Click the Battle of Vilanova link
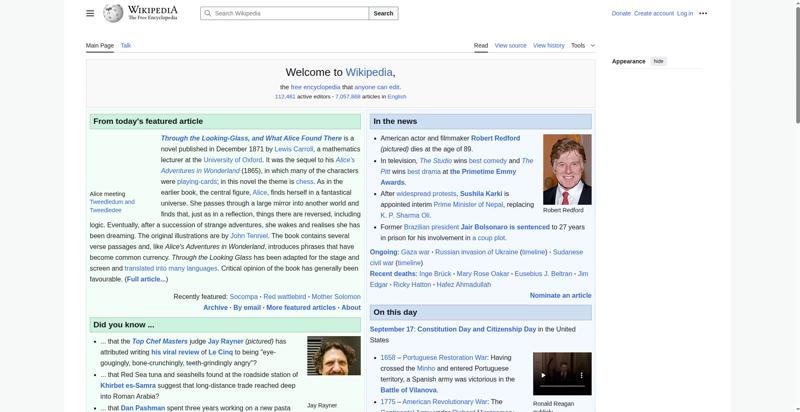800x412 pixels. (409, 390)
